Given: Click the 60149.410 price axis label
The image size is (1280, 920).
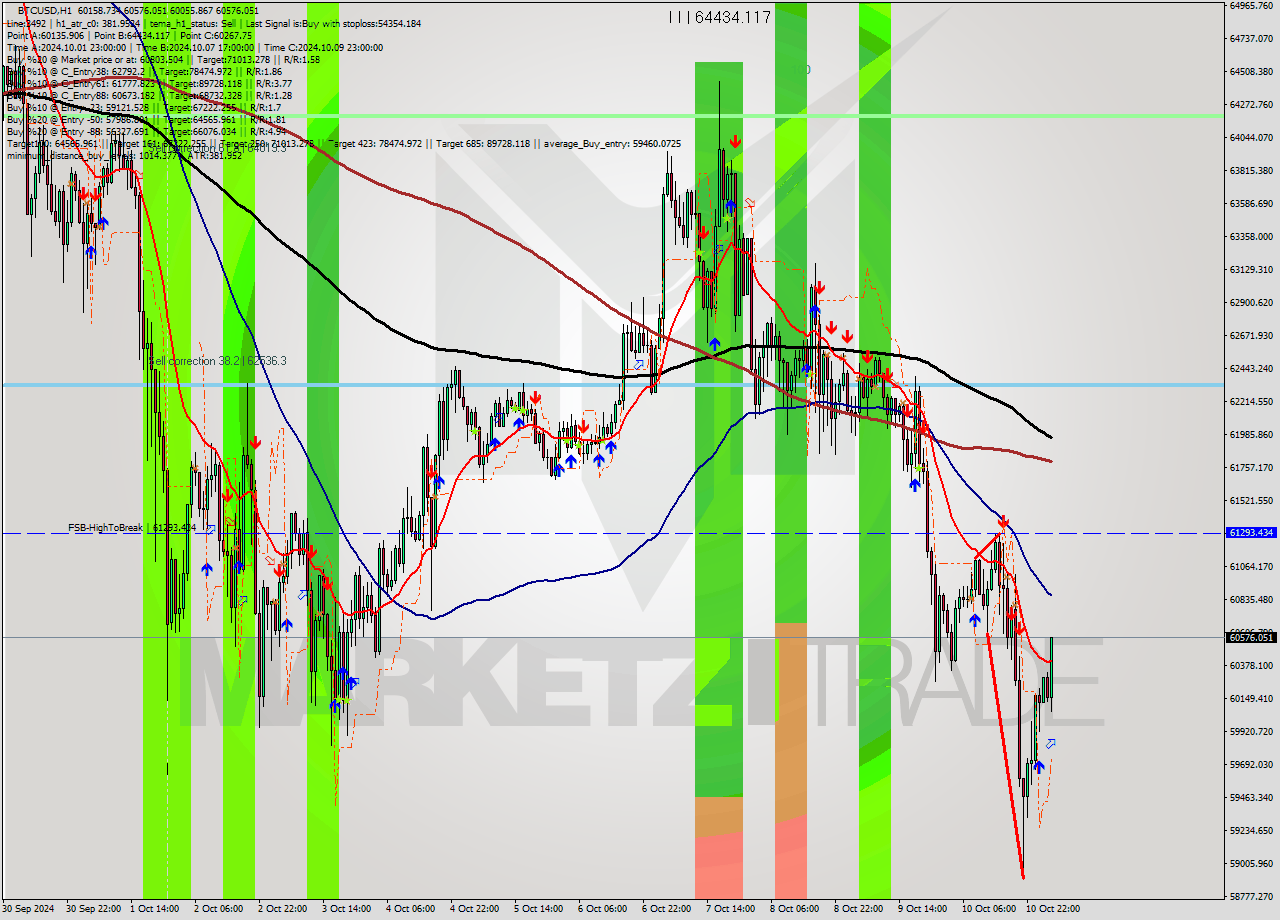Looking at the screenshot, I should (1250, 699).
